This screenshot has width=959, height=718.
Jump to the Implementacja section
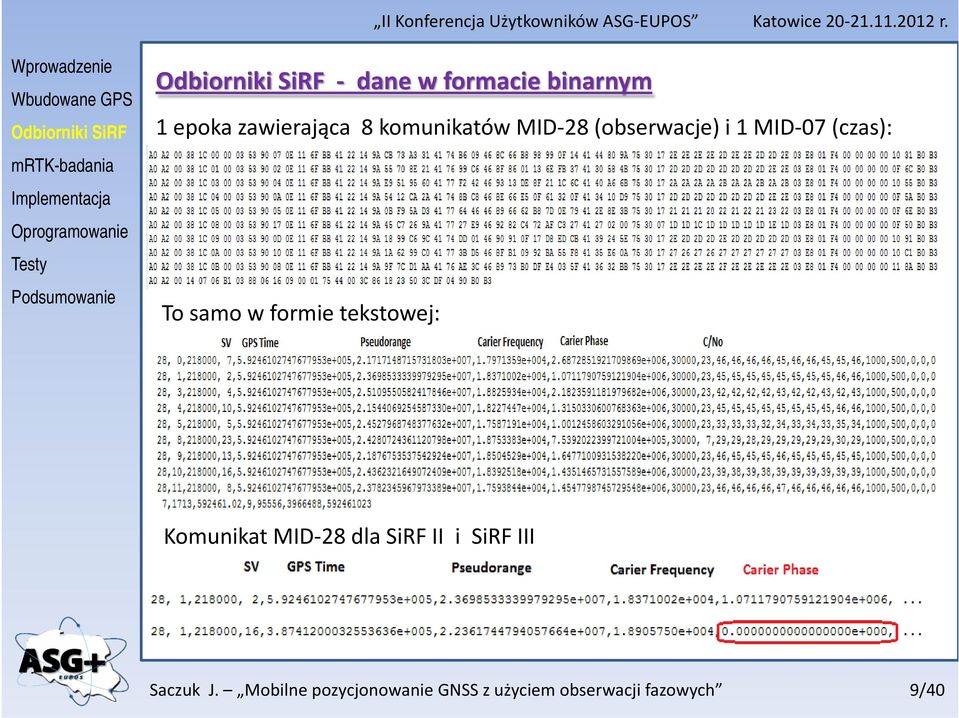tap(61, 198)
